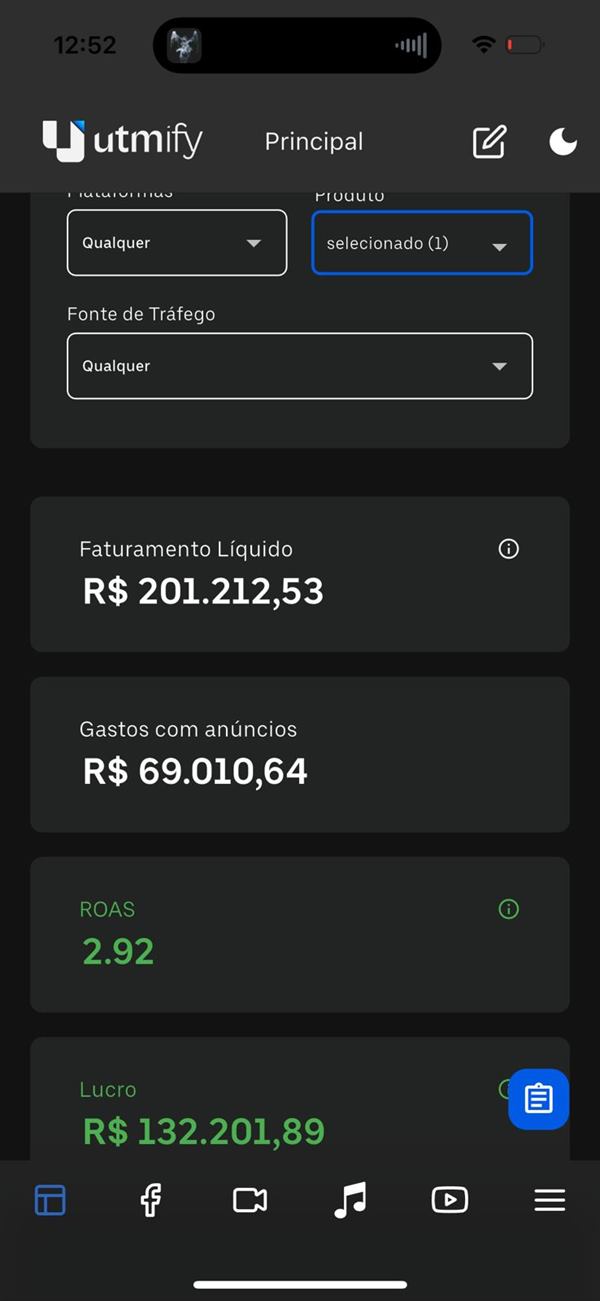Select the Facebook tab in bottom navigation
The width and height of the screenshot is (600, 1301).
pyautogui.click(x=150, y=1200)
